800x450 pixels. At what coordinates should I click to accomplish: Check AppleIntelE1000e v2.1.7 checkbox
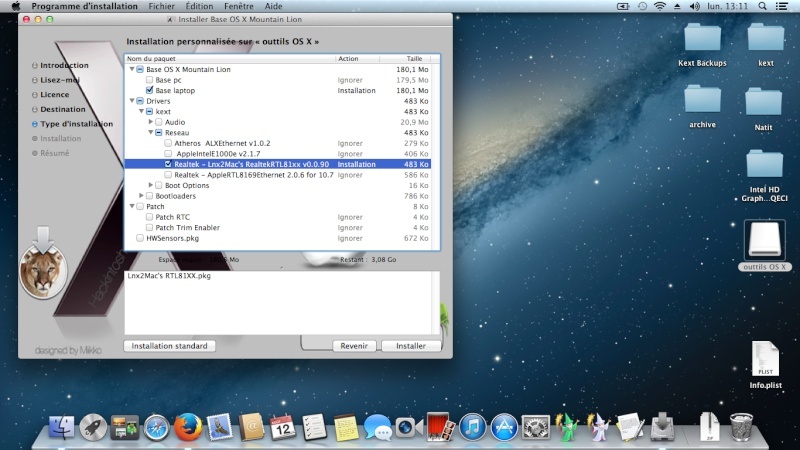(168, 154)
